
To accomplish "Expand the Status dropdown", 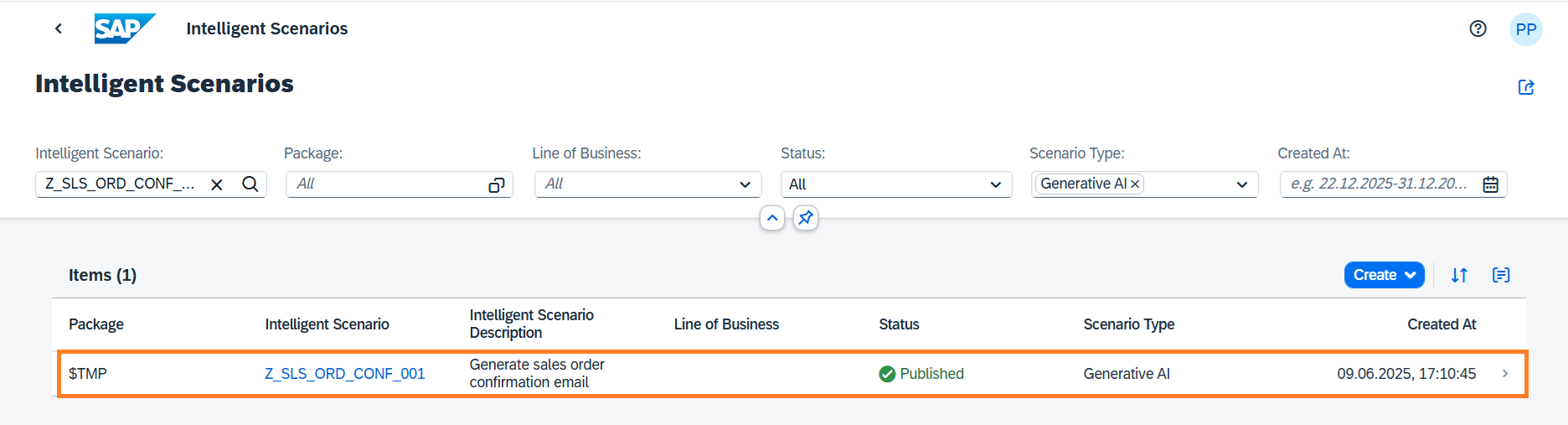I will pos(995,184).
